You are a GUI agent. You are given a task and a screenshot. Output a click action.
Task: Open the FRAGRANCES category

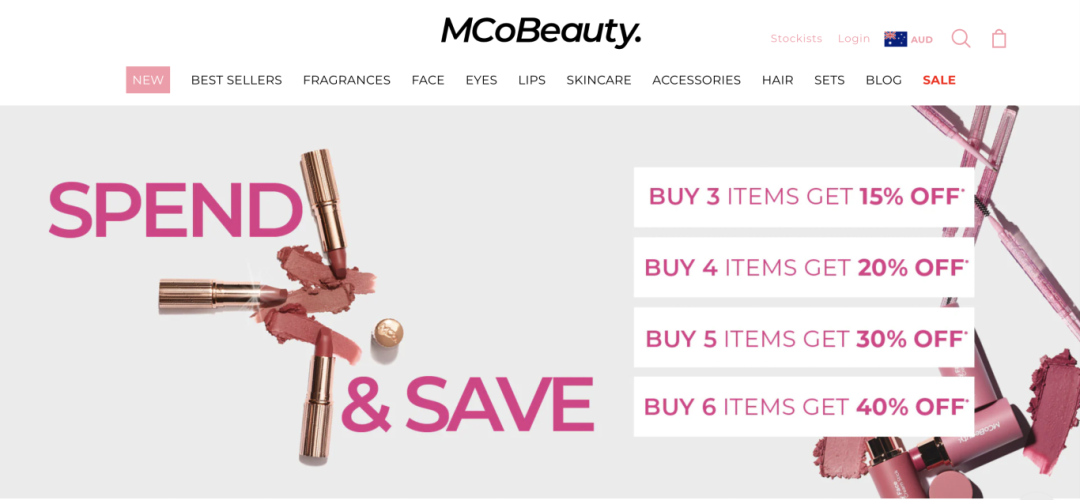click(346, 80)
